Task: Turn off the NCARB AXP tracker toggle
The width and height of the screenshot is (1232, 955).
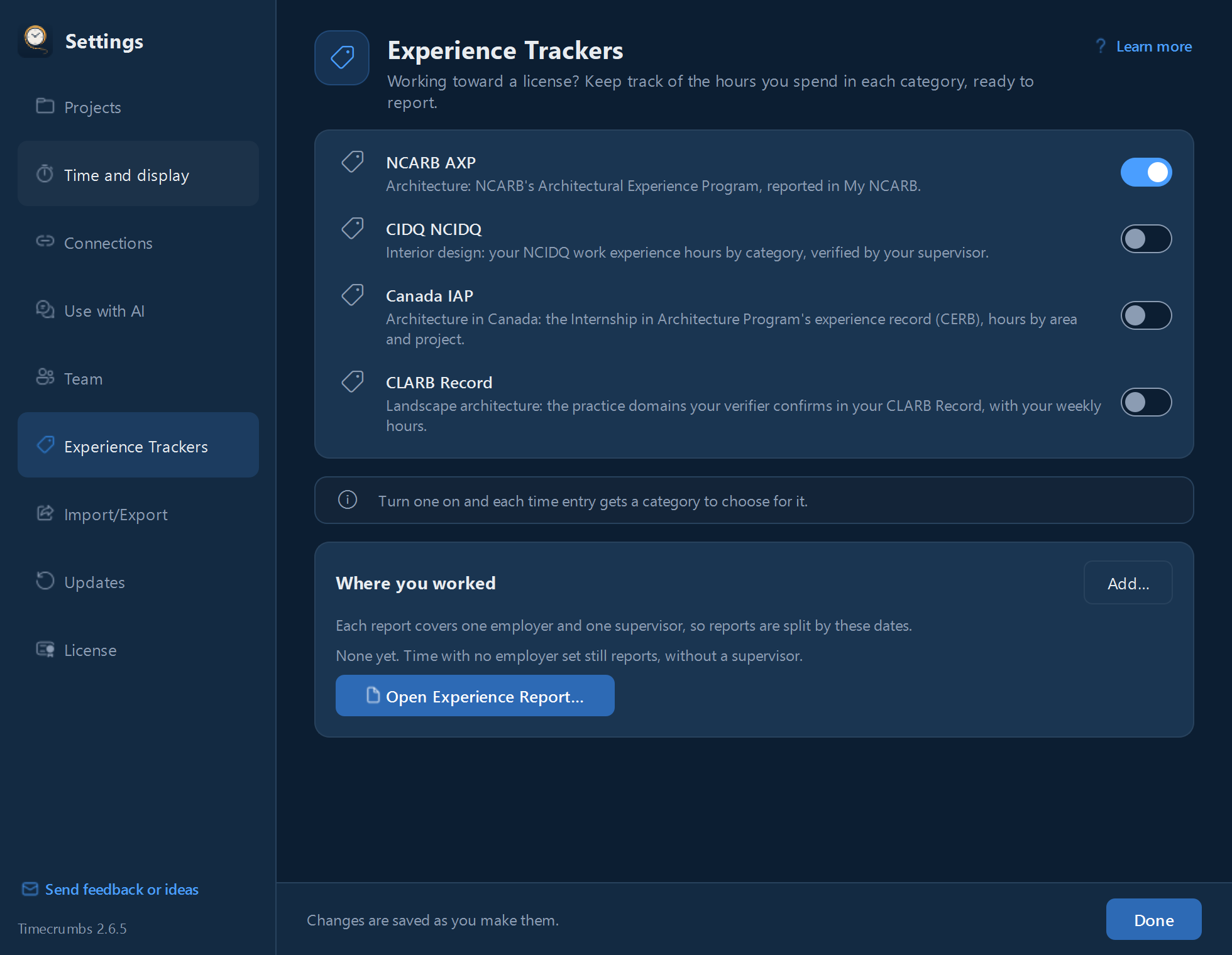Action: click(x=1146, y=172)
